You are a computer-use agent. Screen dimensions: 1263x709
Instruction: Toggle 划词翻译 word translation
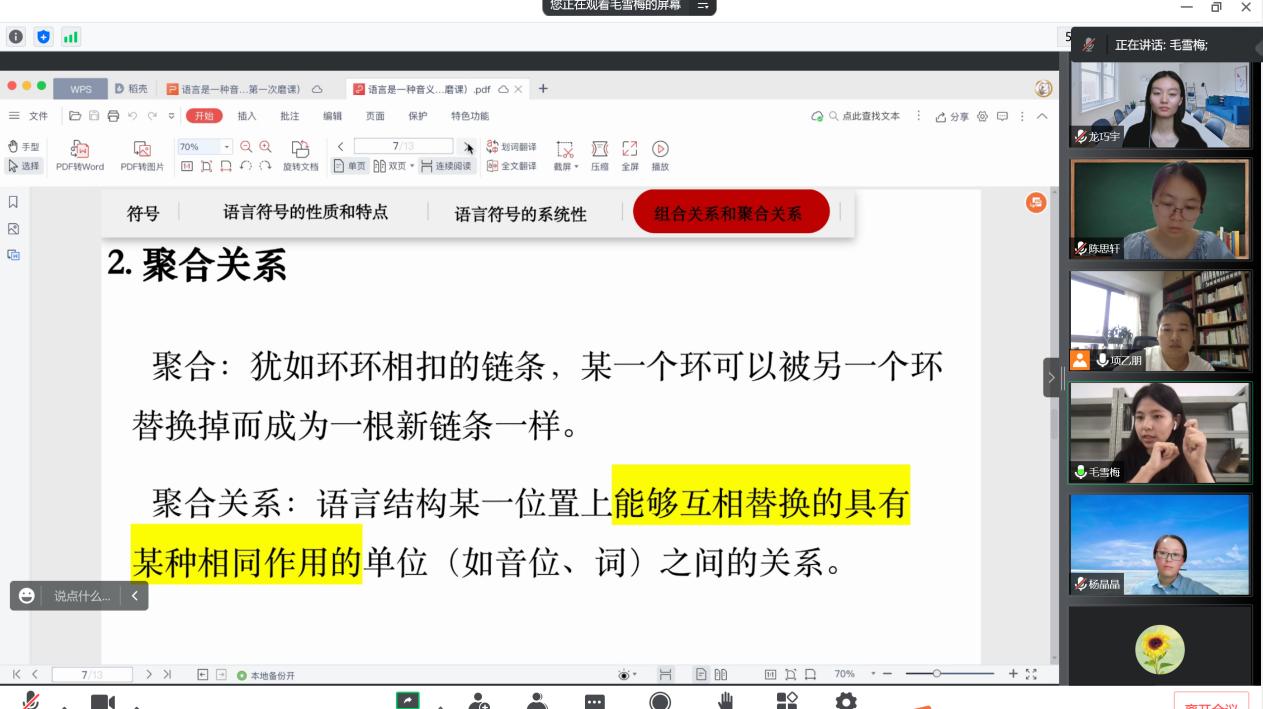click(x=511, y=147)
